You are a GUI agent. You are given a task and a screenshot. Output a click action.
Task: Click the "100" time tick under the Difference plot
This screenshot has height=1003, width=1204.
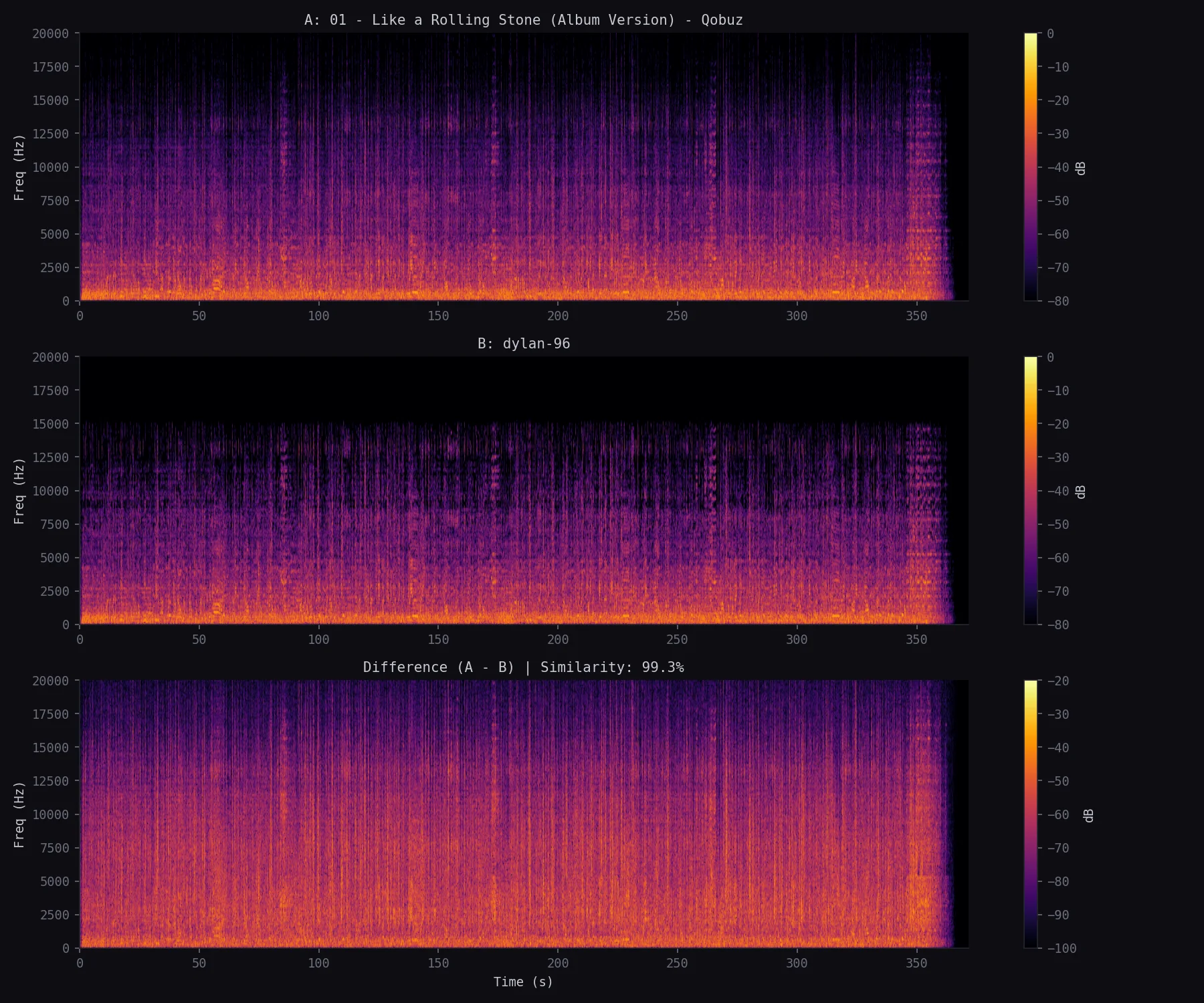(x=318, y=963)
